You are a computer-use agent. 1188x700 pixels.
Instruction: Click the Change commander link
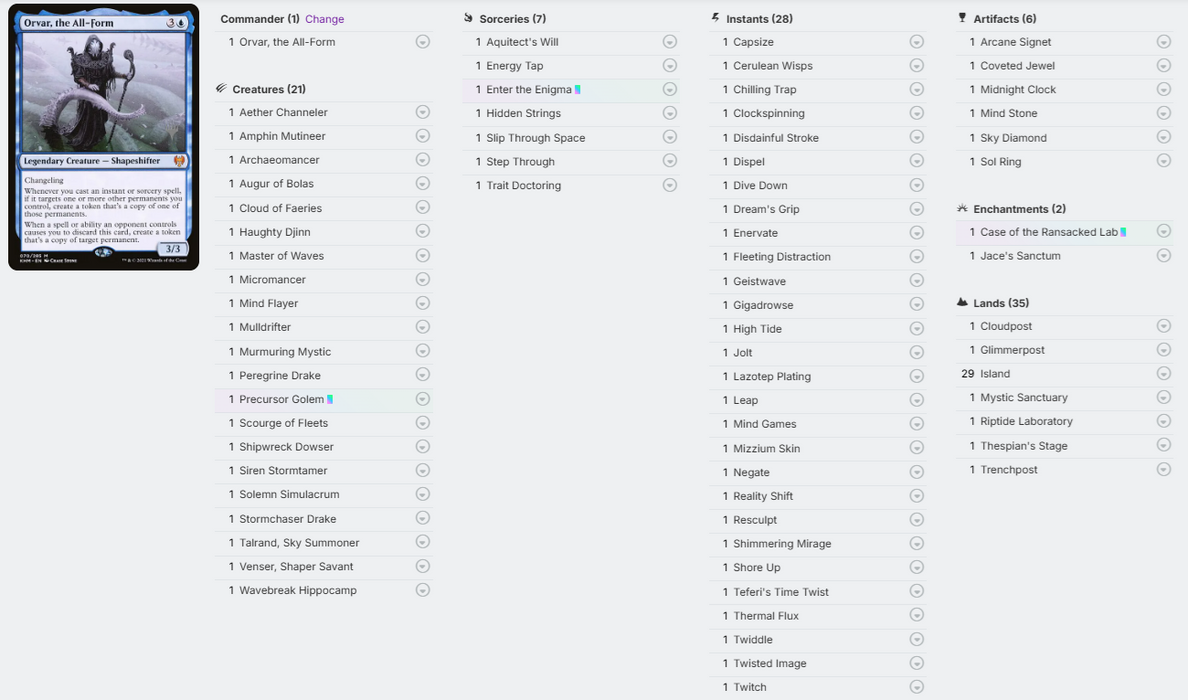pos(324,19)
